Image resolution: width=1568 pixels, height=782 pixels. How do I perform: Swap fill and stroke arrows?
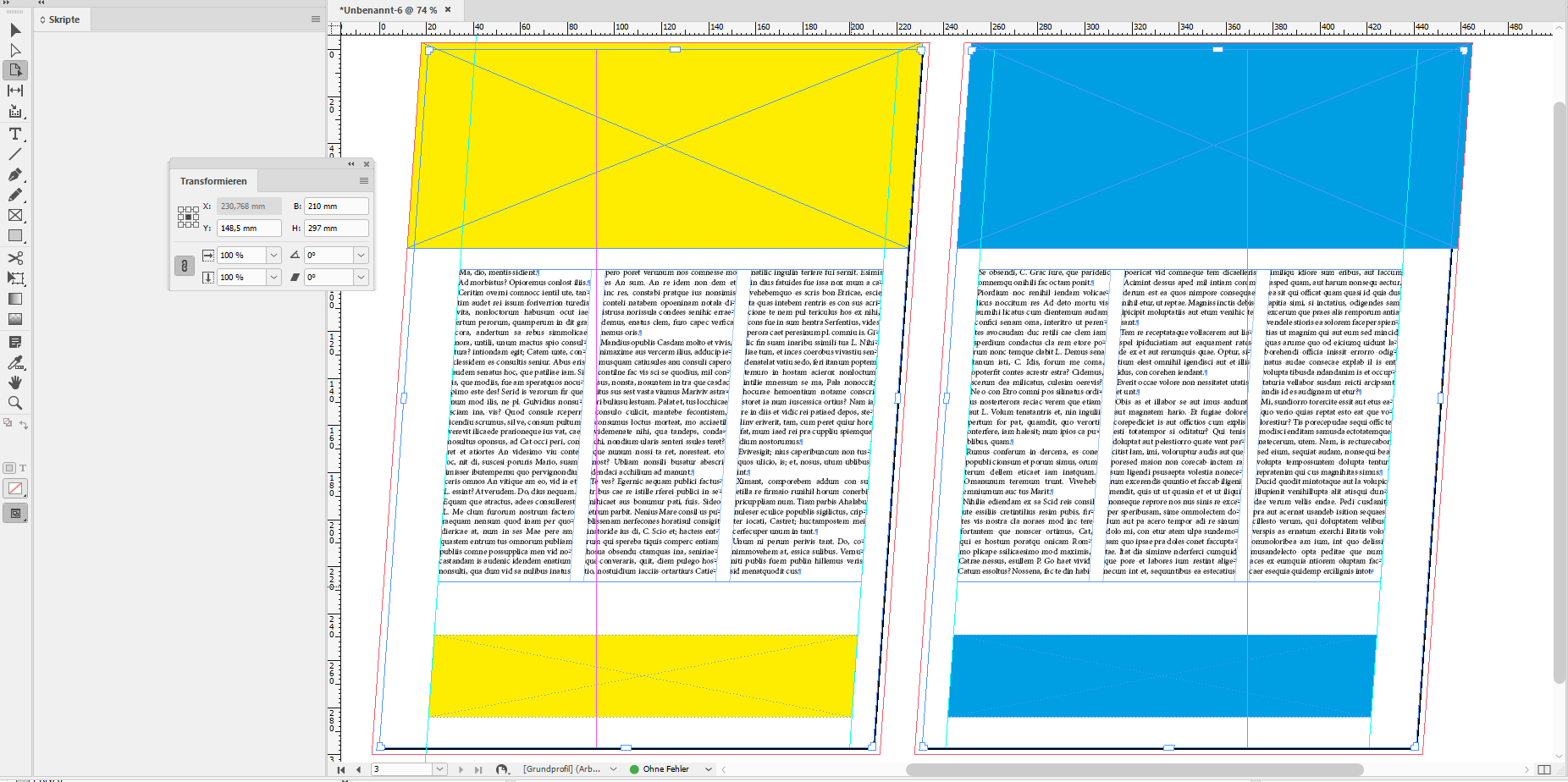tap(24, 424)
